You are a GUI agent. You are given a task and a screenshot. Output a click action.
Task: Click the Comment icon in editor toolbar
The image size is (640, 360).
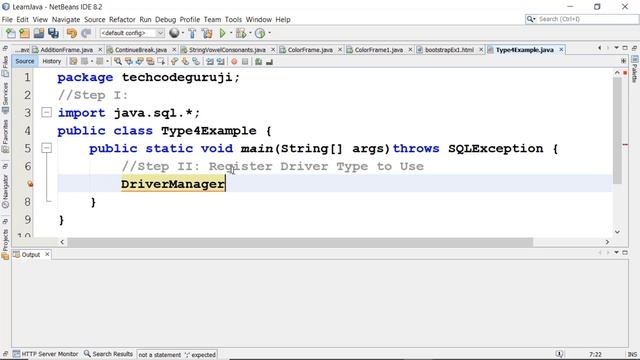tap(258, 62)
